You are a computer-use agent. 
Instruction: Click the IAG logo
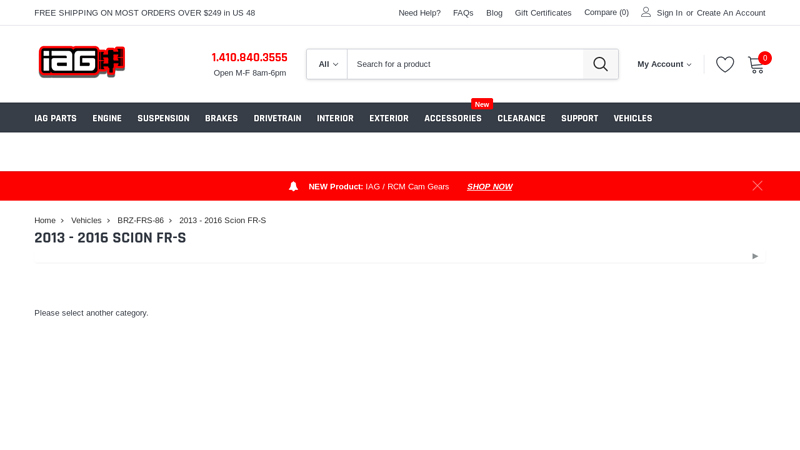tap(81, 62)
